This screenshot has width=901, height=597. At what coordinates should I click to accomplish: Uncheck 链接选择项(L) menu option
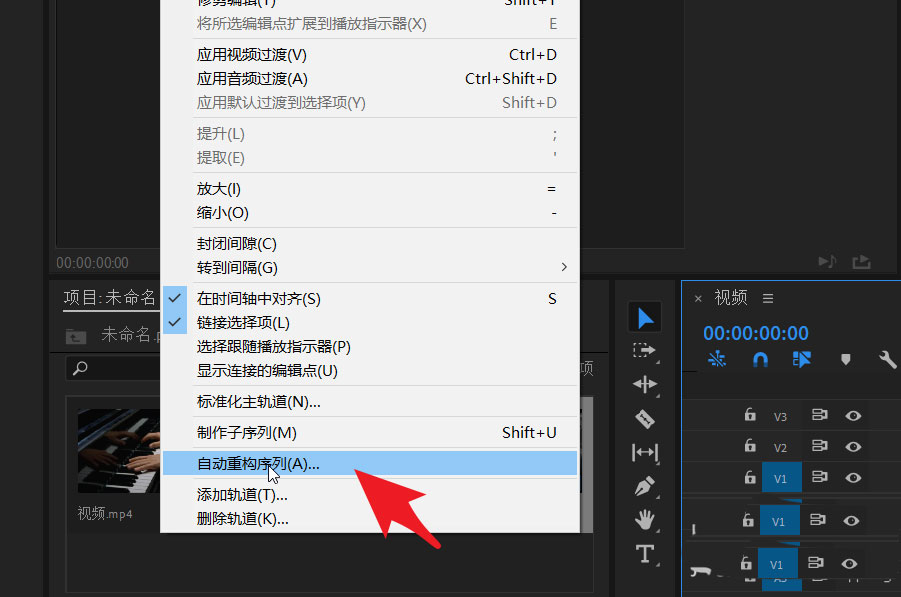[x=370, y=323]
